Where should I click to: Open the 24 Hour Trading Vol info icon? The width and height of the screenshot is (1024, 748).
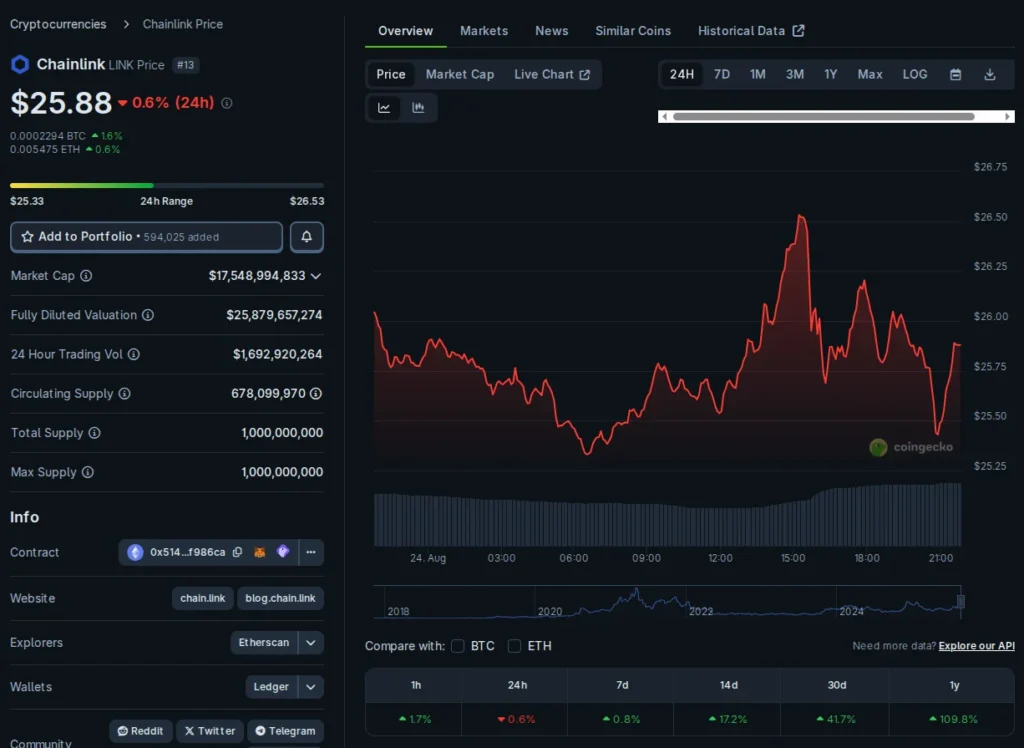click(134, 354)
